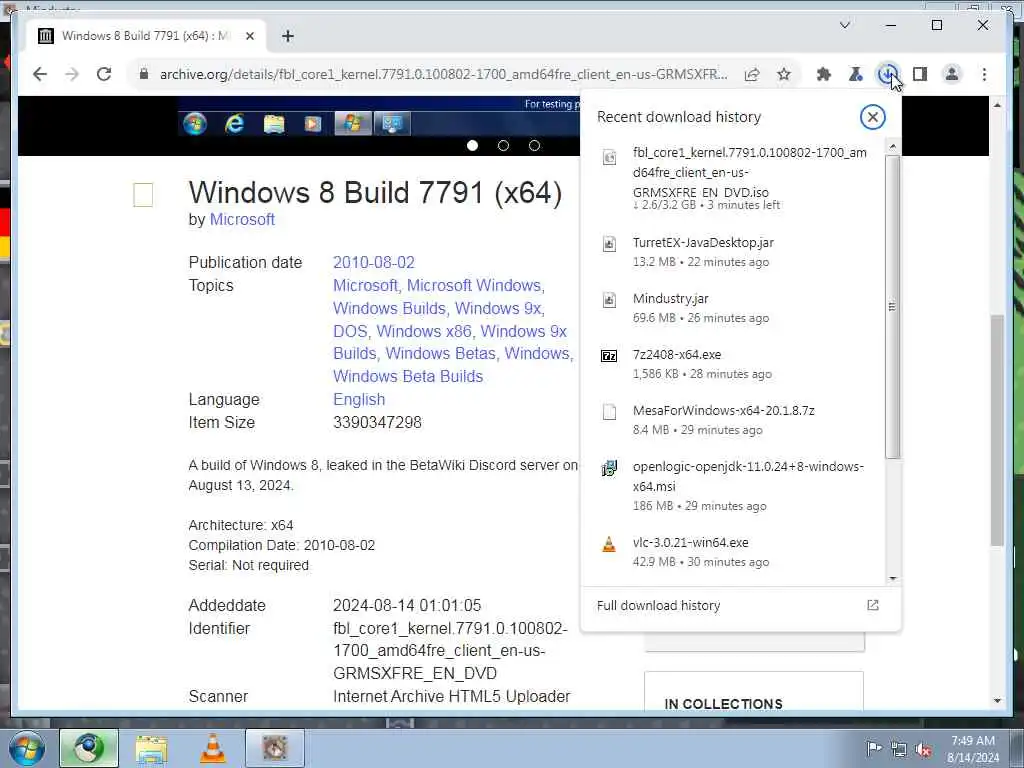Click the ISO file icon in downloads
The height and width of the screenshot is (768, 1024).
coord(609,157)
